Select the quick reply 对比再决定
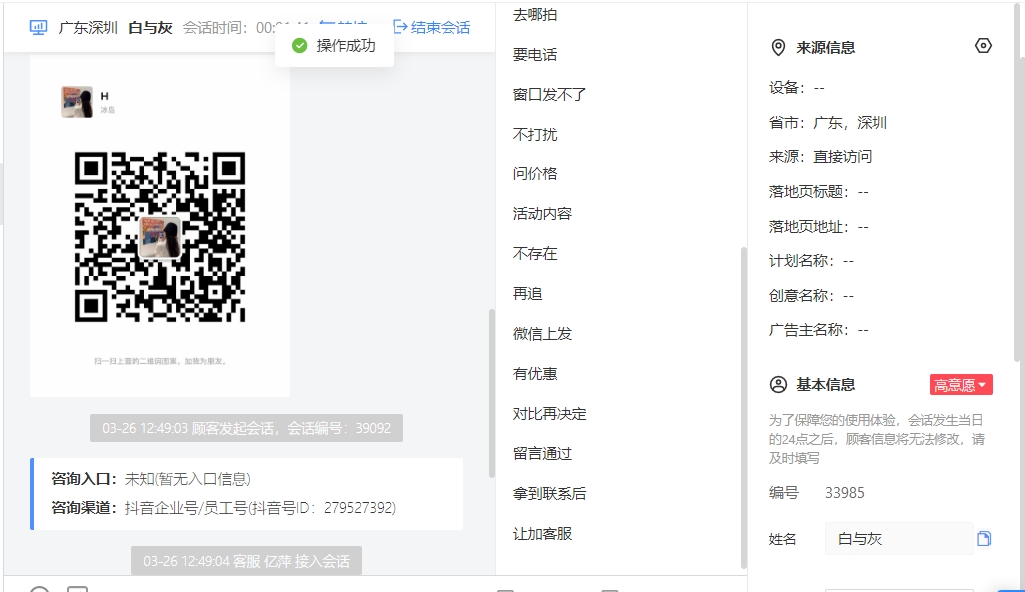The width and height of the screenshot is (1025, 592). click(x=549, y=414)
